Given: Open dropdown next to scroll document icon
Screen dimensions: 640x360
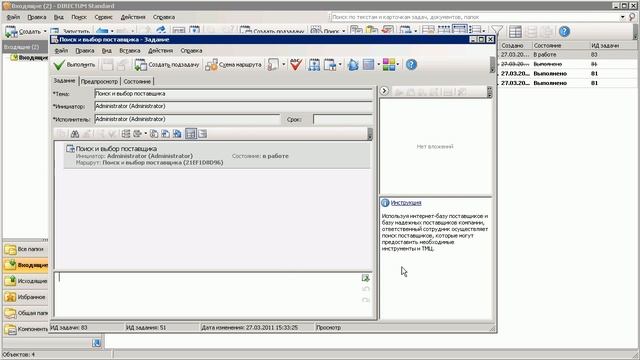Looking at the screenshot, I should pyautogui.click(x=284, y=64).
